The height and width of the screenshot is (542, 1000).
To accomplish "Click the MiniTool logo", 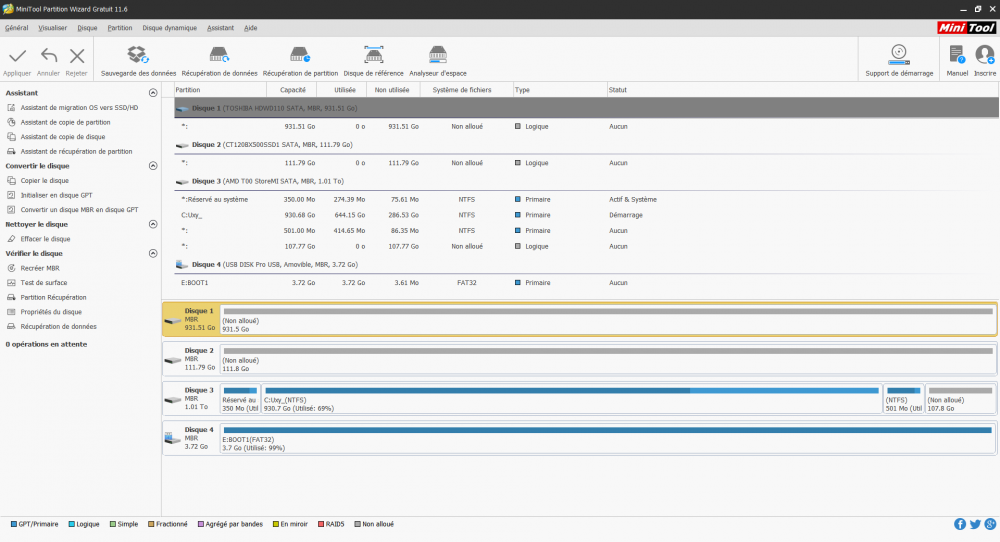I will pos(966,28).
